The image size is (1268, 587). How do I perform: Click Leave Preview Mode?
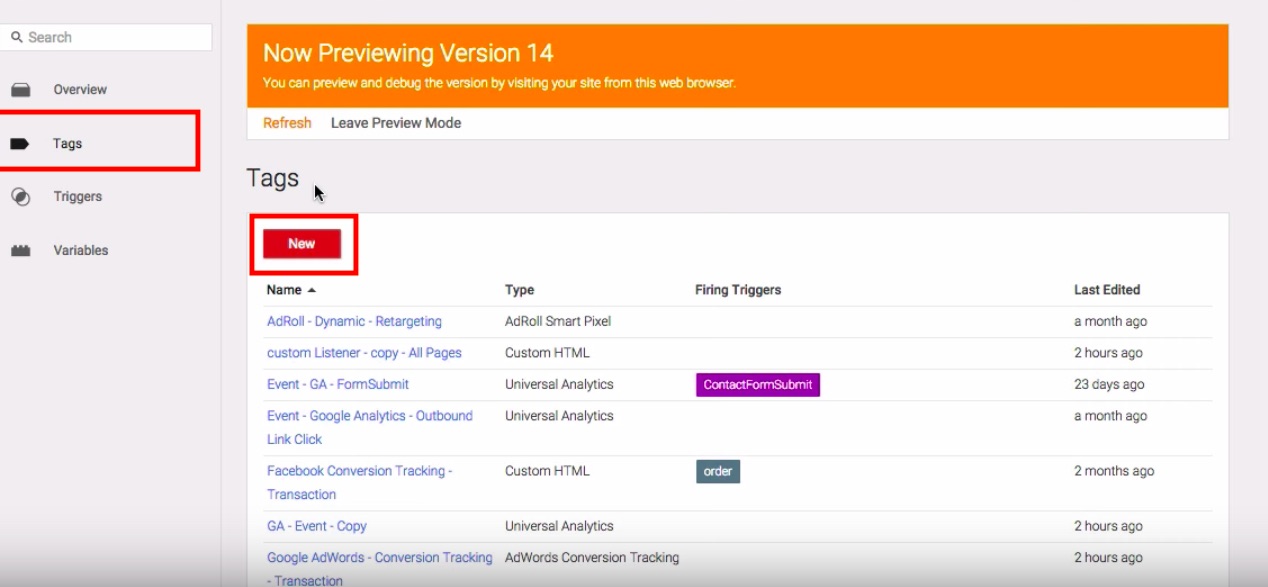coord(396,123)
